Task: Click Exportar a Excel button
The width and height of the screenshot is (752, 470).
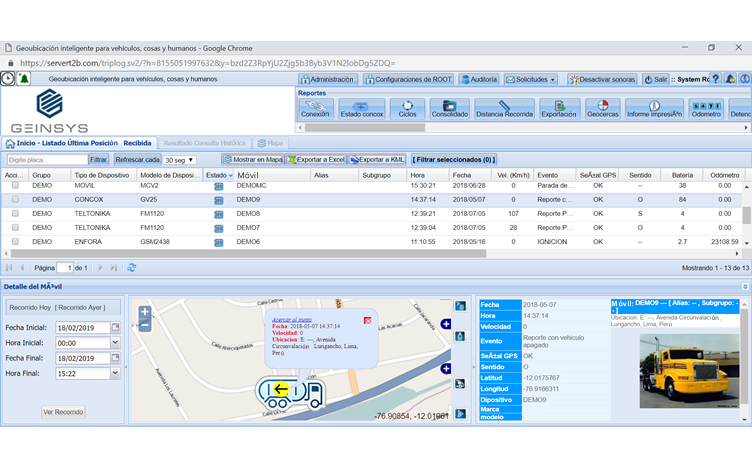Action: [316, 160]
